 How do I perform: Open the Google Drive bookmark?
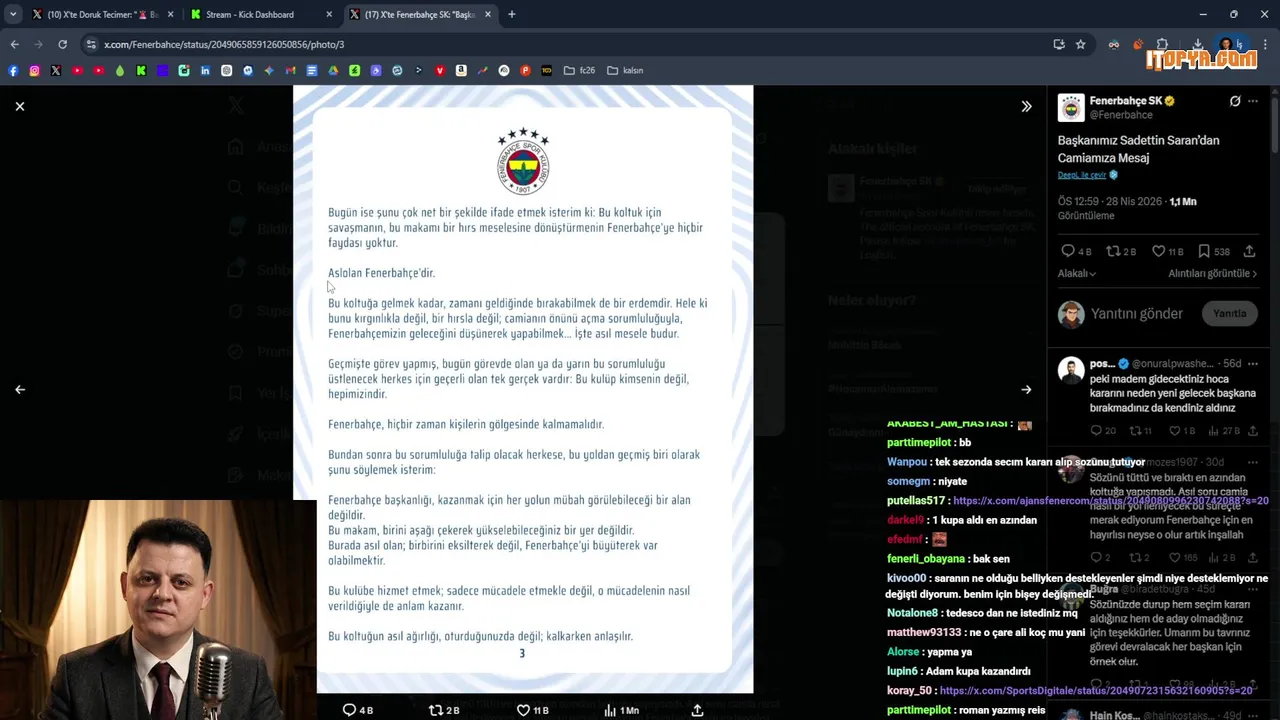click(x=333, y=70)
